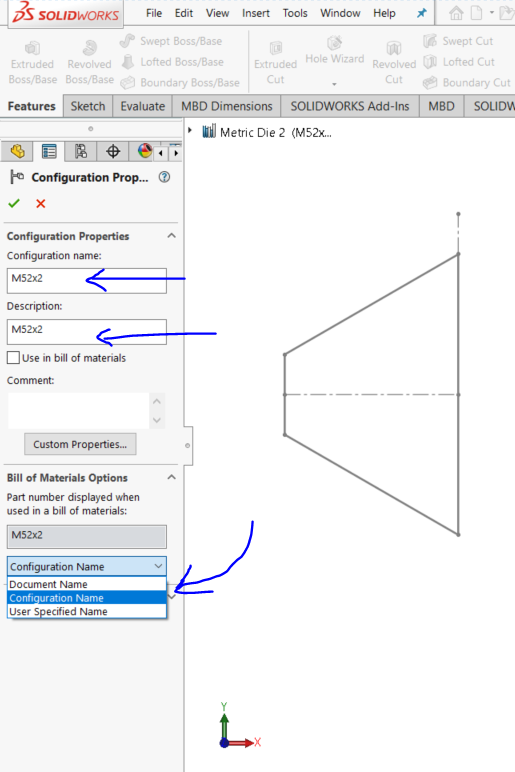
Task: Choose Configuration Name from dropdown list
Action: (x=87, y=598)
